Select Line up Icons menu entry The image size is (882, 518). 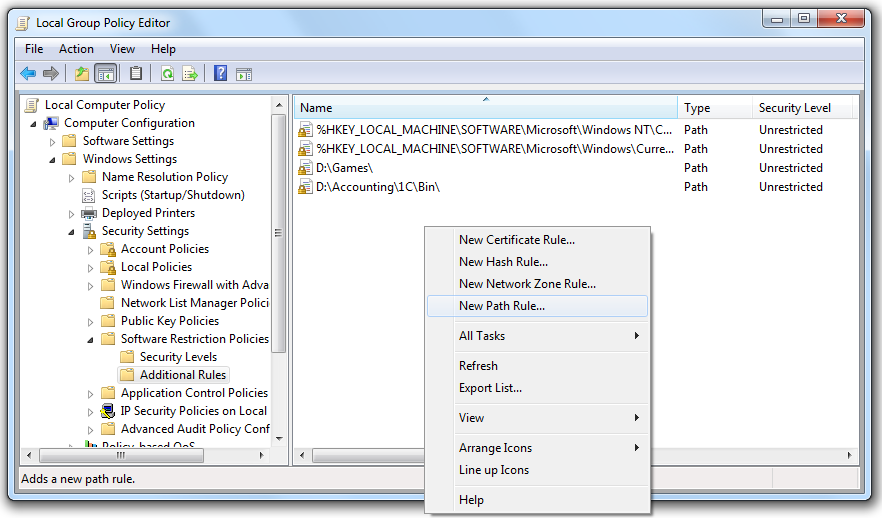537,470
